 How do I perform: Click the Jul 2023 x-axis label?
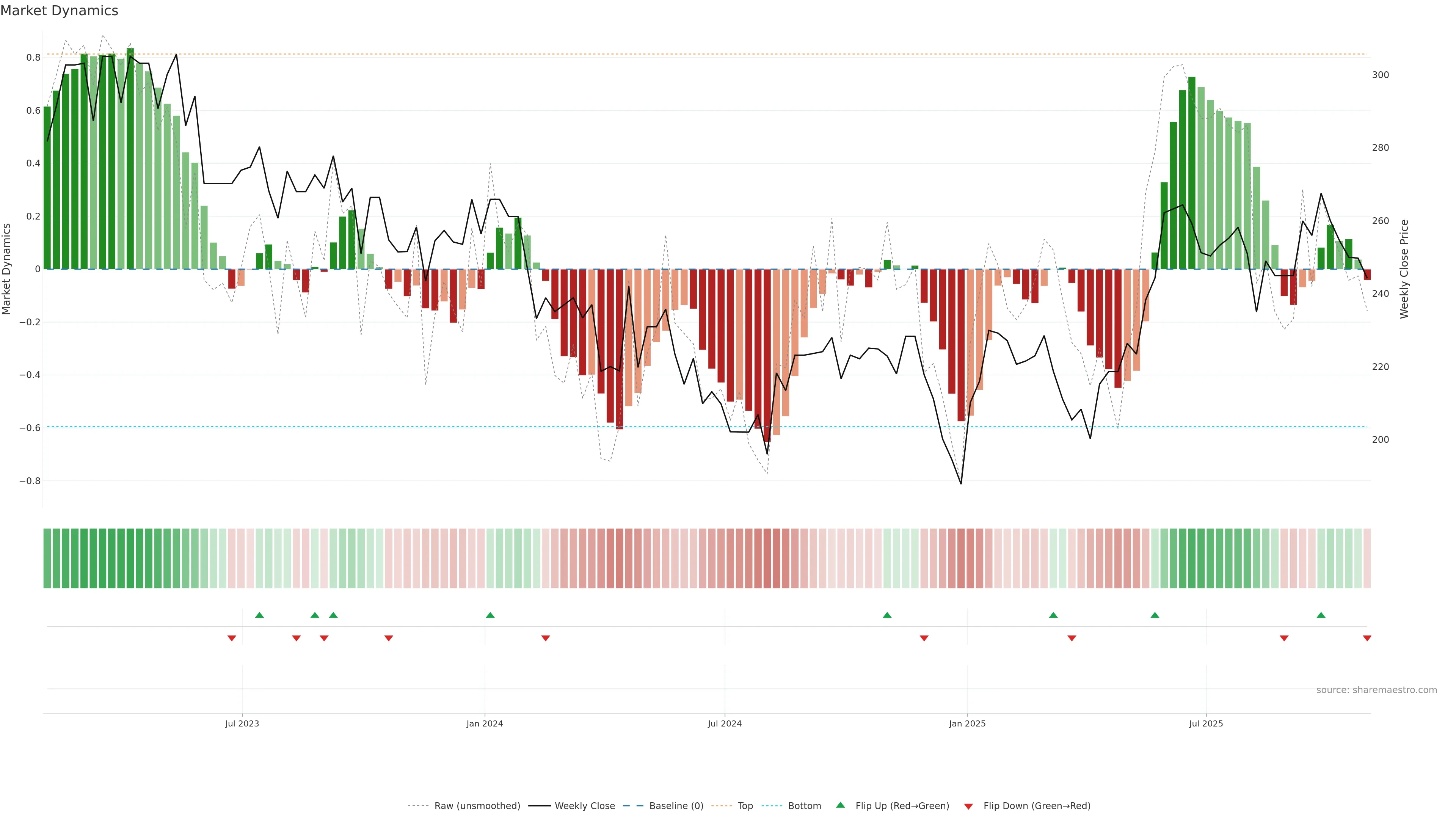click(242, 723)
